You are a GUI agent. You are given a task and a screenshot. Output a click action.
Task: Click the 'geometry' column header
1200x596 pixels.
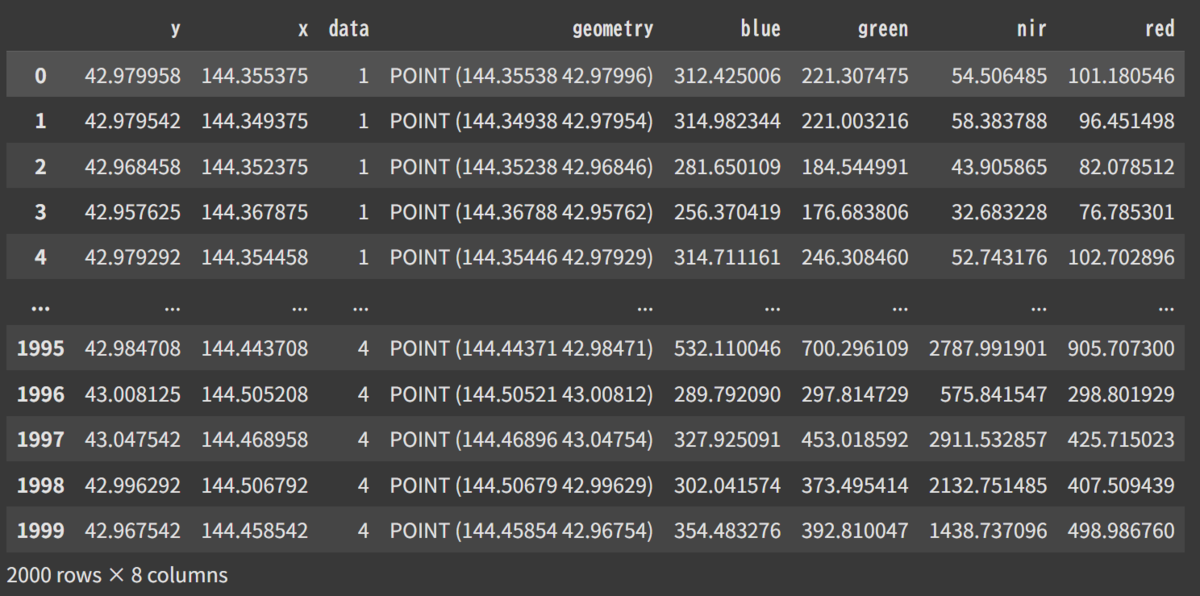pyautogui.click(x=612, y=29)
